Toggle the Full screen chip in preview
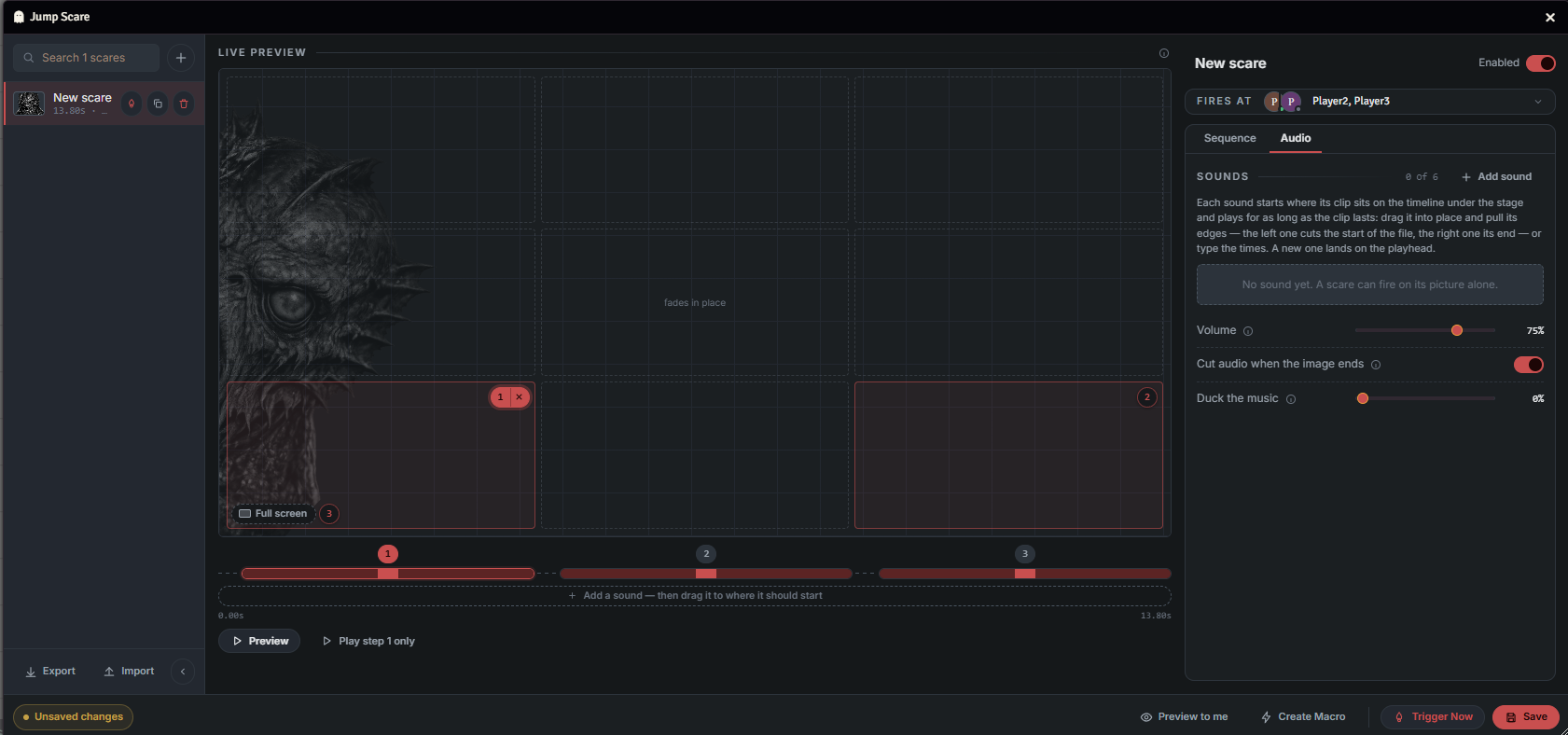 (273, 514)
